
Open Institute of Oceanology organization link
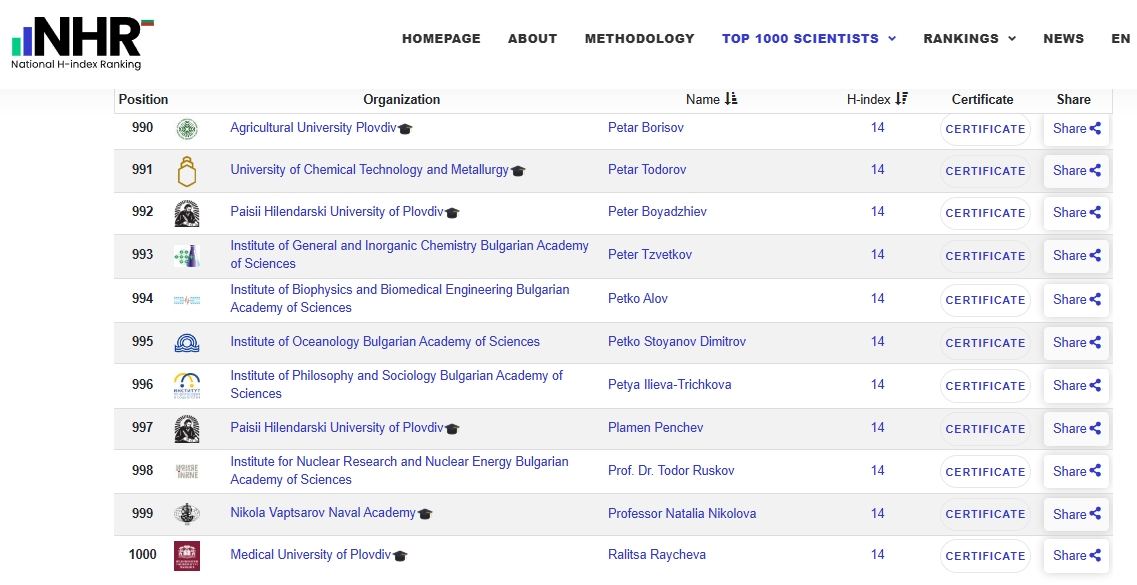(385, 341)
